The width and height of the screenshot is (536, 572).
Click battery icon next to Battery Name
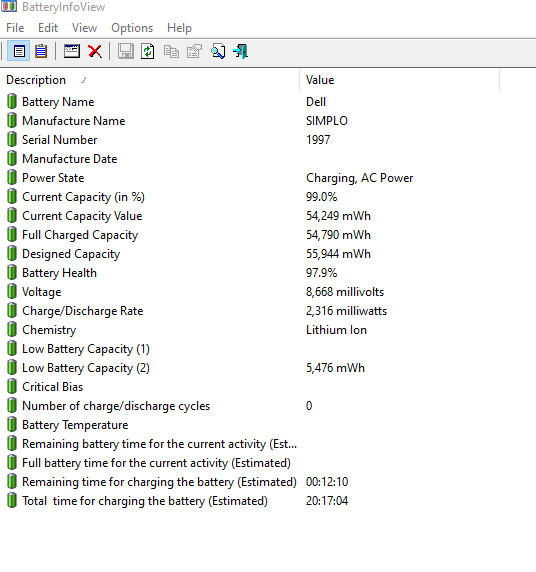click(12, 101)
